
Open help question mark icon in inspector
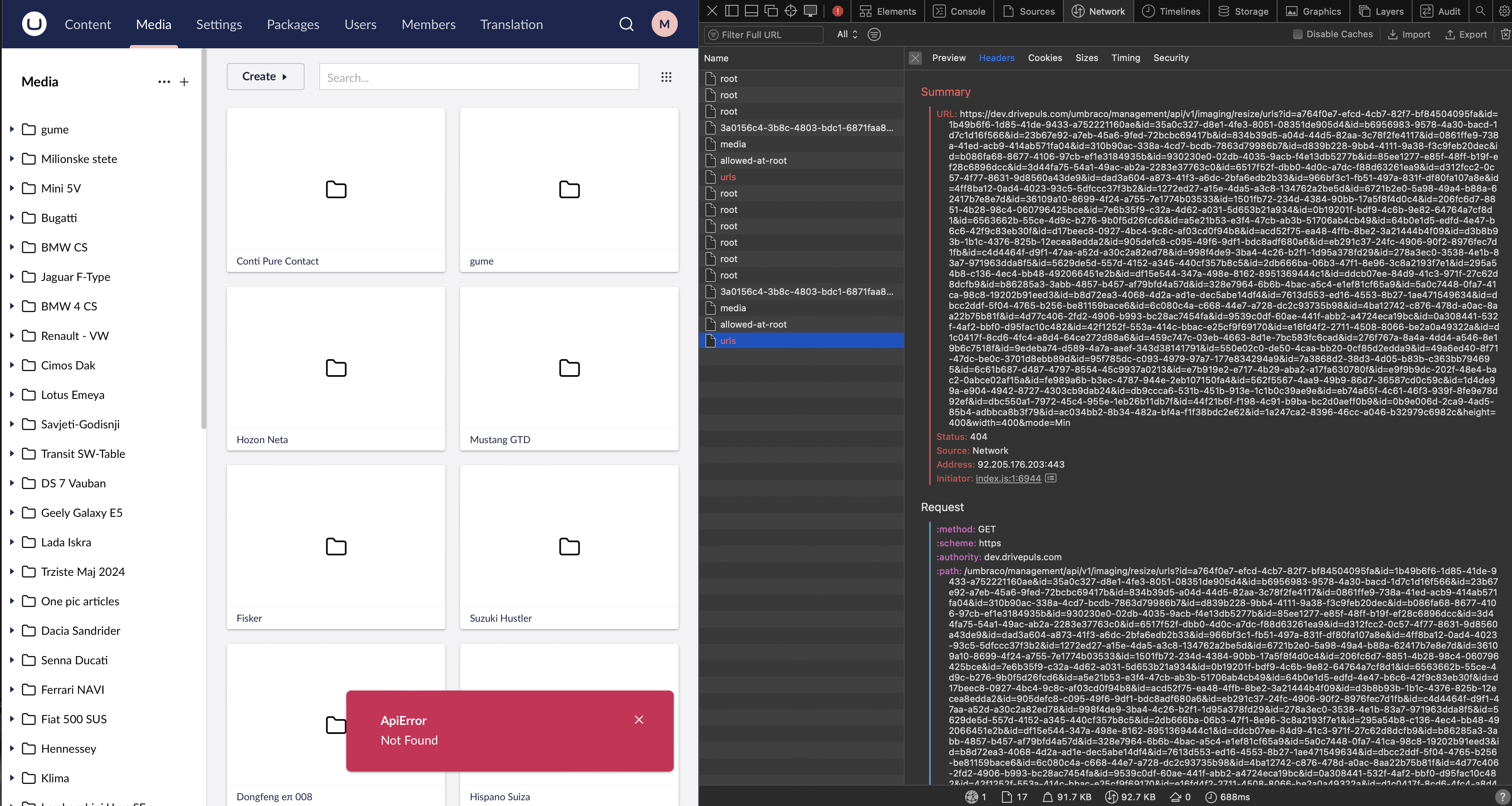click(1502, 797)
